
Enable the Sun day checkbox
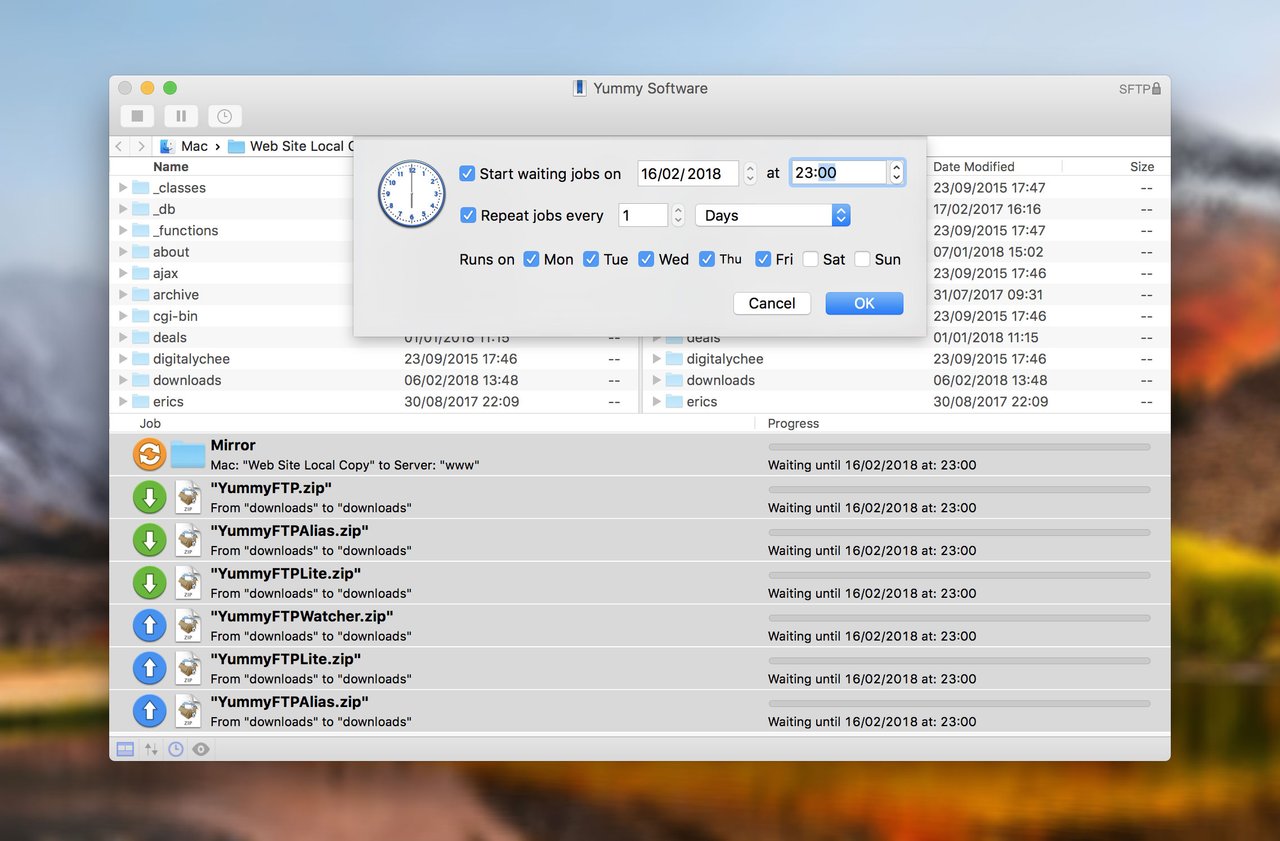coord(862,259)
